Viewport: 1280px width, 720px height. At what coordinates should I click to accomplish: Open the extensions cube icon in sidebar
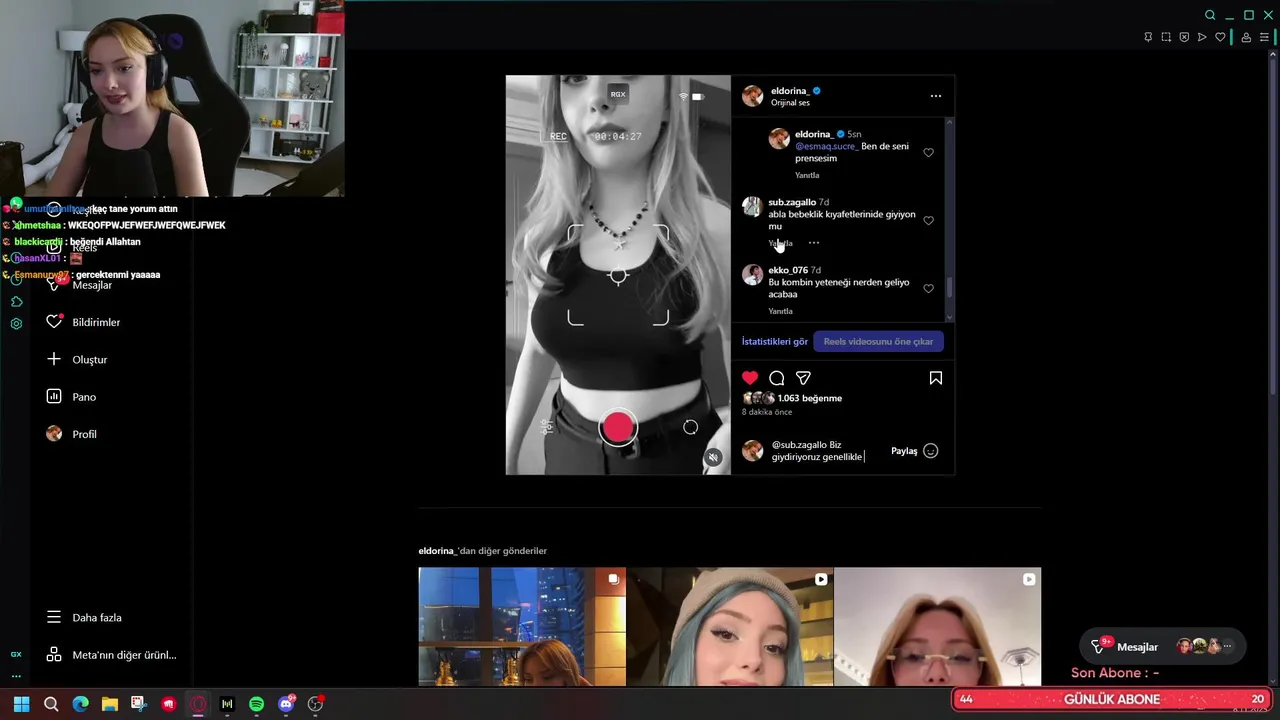(x=16, y=302)
